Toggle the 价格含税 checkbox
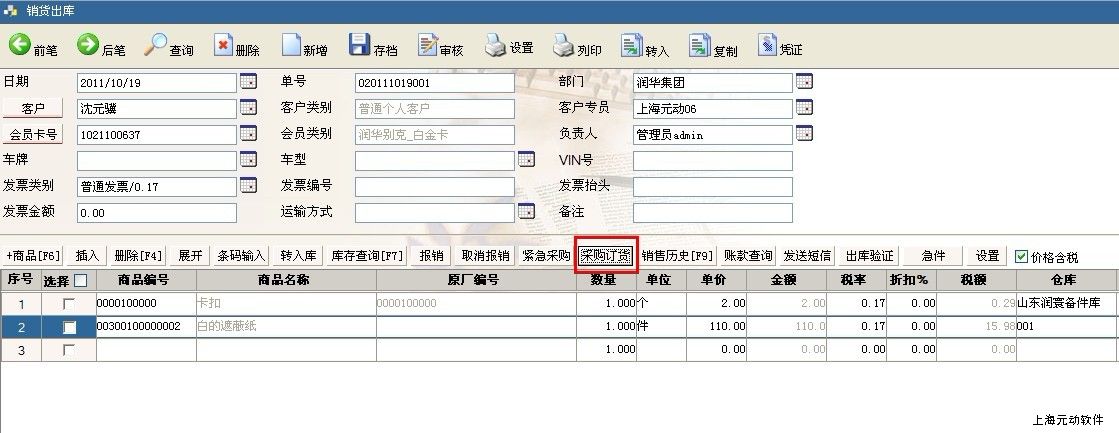Viewport: 1119px width, 433px height. coord(1021,256)
